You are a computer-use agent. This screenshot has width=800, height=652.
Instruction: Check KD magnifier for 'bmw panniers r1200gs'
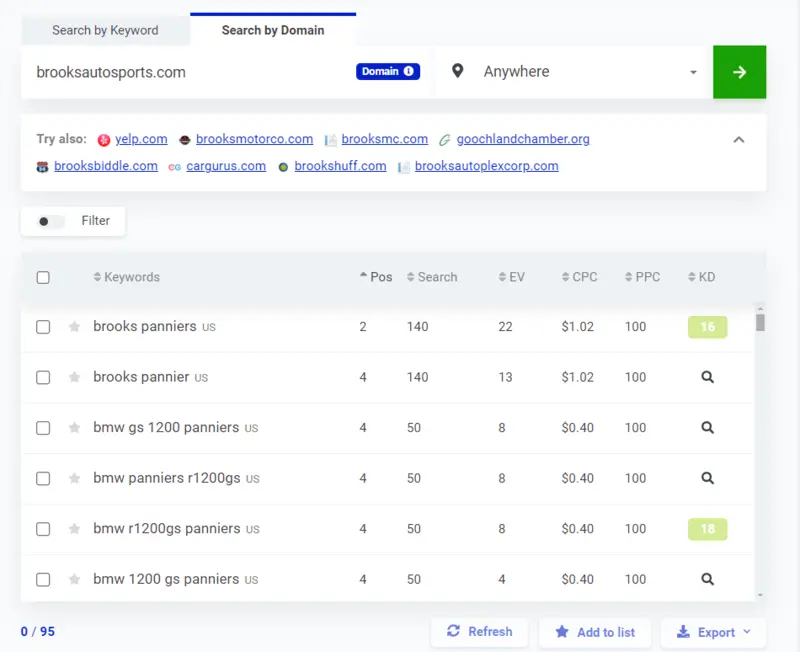pyautogui.click(x=707, y=478)
